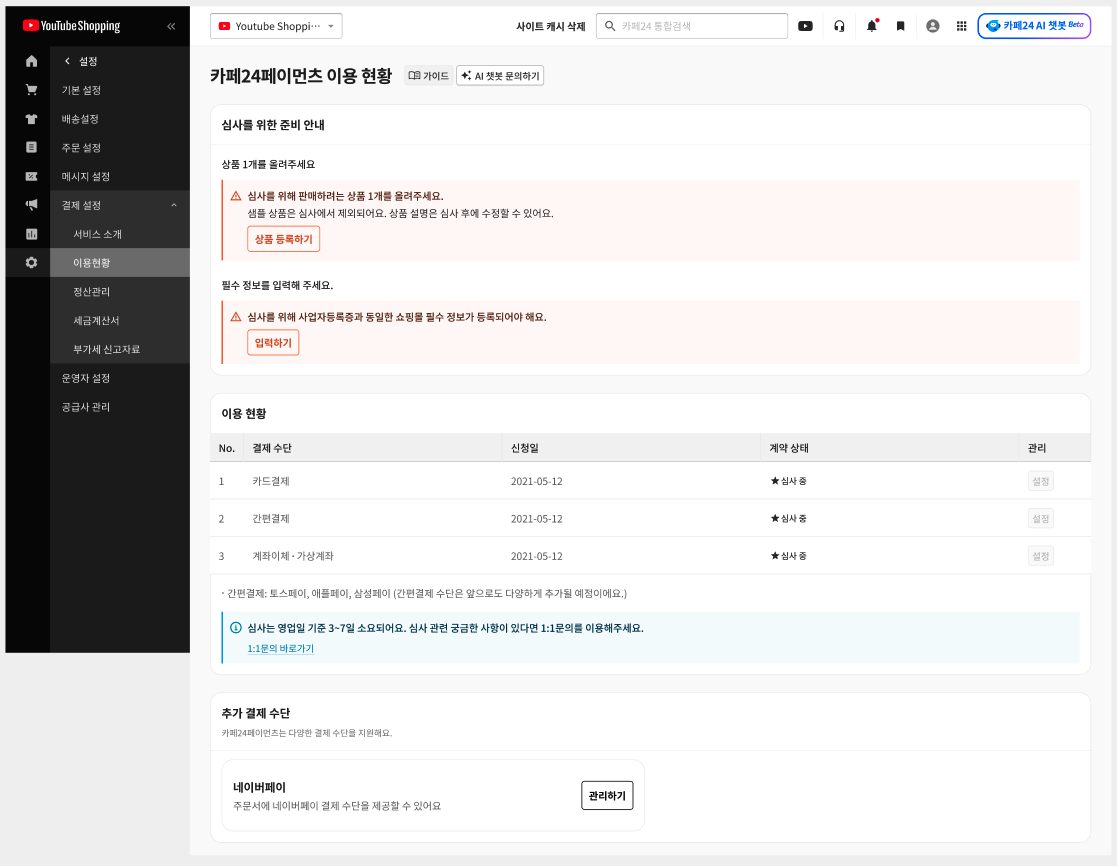Click 심사 중 status in 카드결제 row
The height and width of the screenshot is (866, 1117).
789,481
